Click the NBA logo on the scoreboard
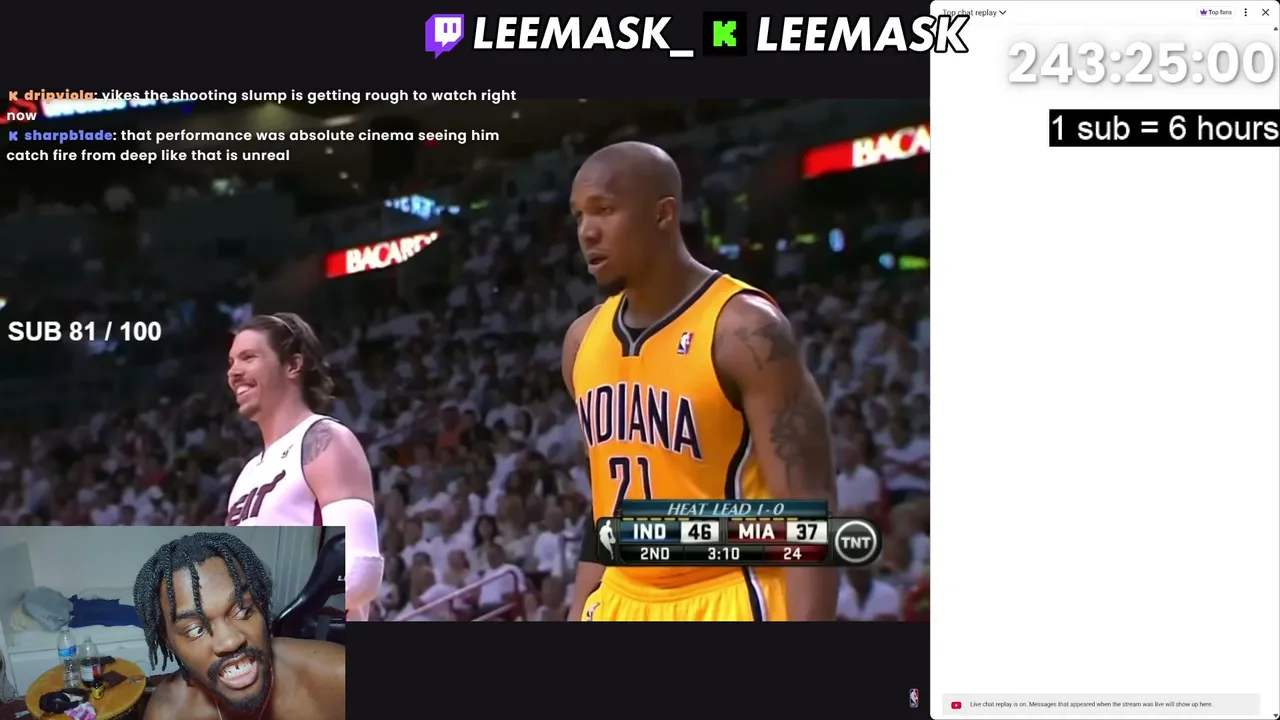 click(x=608, y=540)
